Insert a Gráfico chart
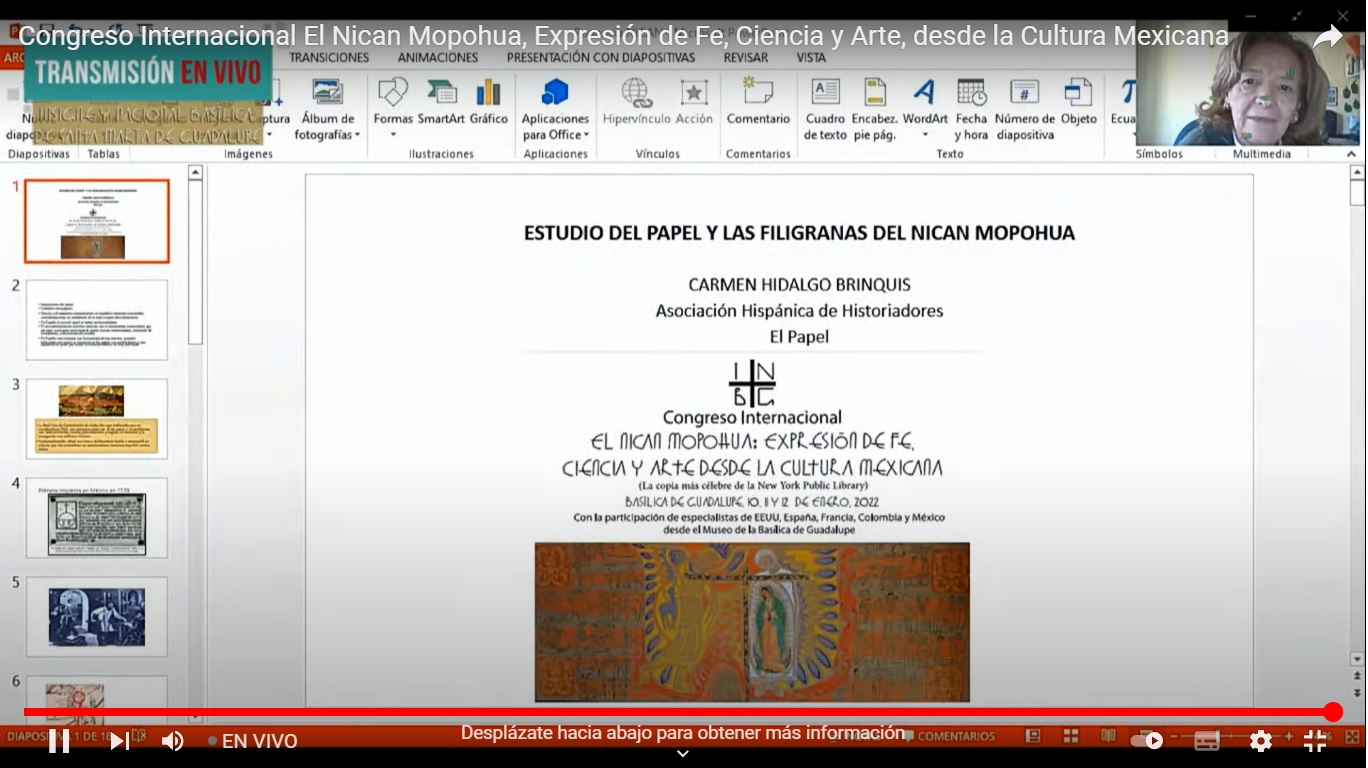 tap(489, 100)
